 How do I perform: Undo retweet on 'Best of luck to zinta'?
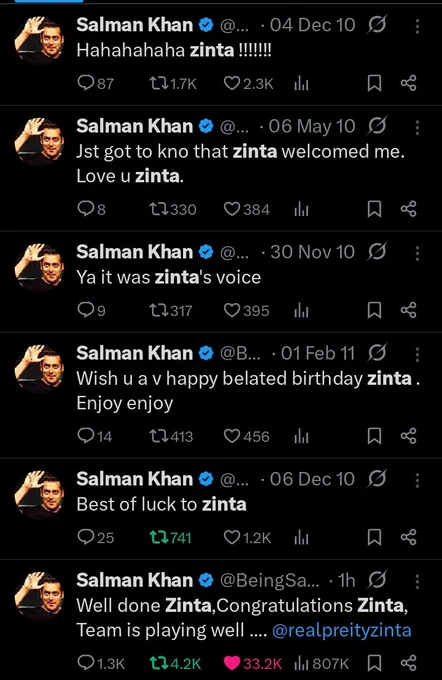170,538
